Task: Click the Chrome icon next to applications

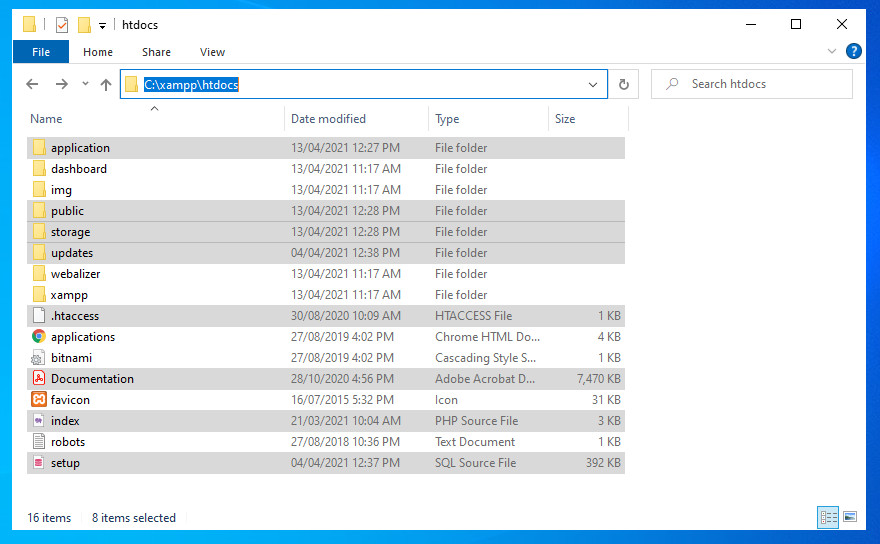Action: tap(39, 336)
